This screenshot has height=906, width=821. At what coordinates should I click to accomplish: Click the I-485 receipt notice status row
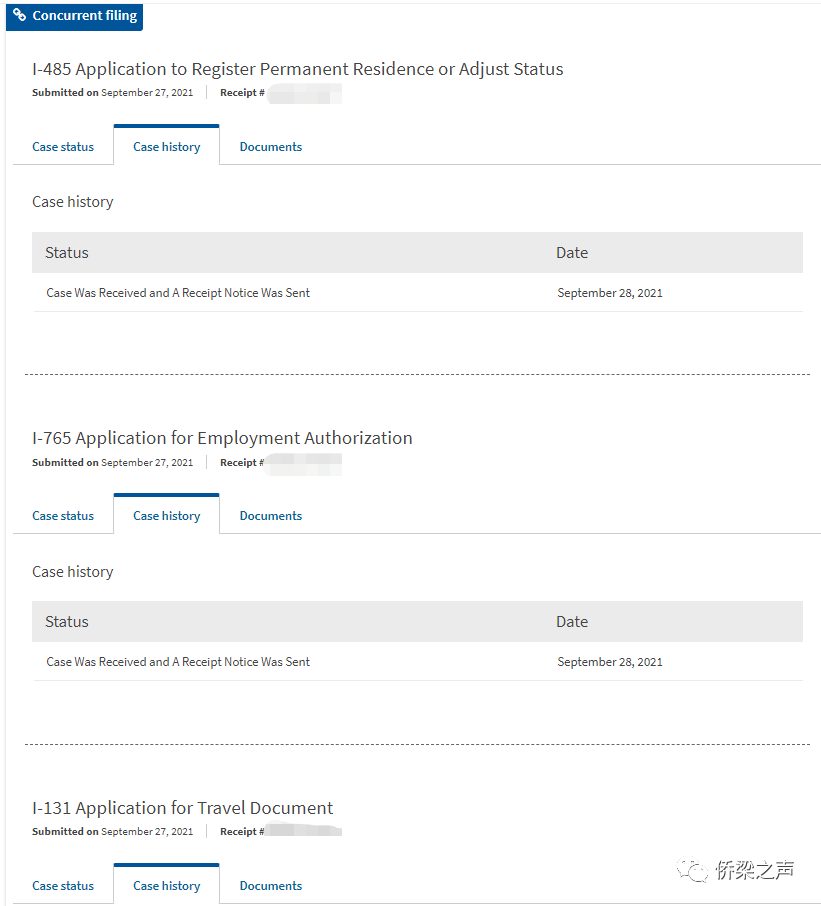pyautogui.click(x=418, y=293)
